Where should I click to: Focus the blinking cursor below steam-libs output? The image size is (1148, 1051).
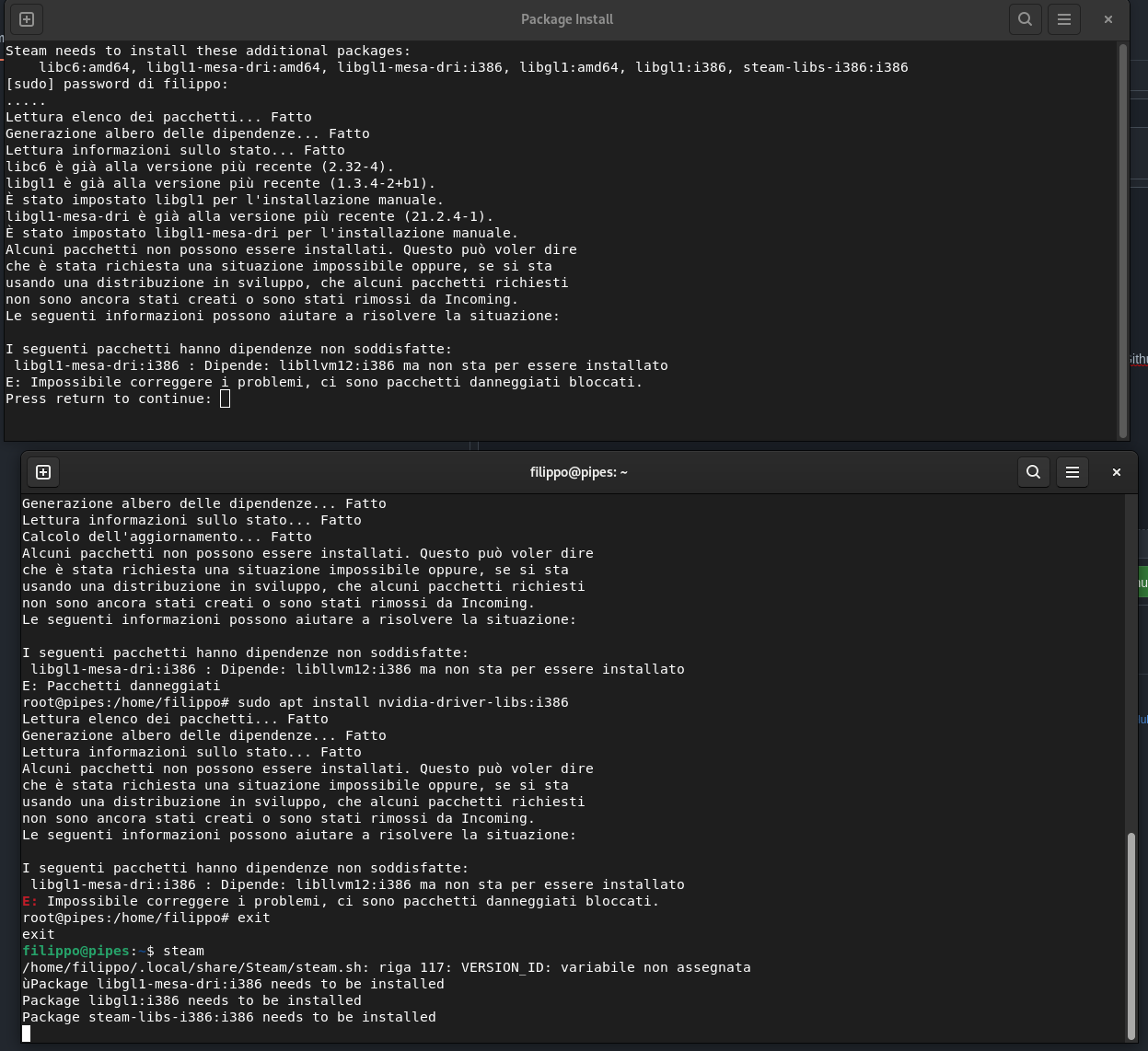[26, 1034]
